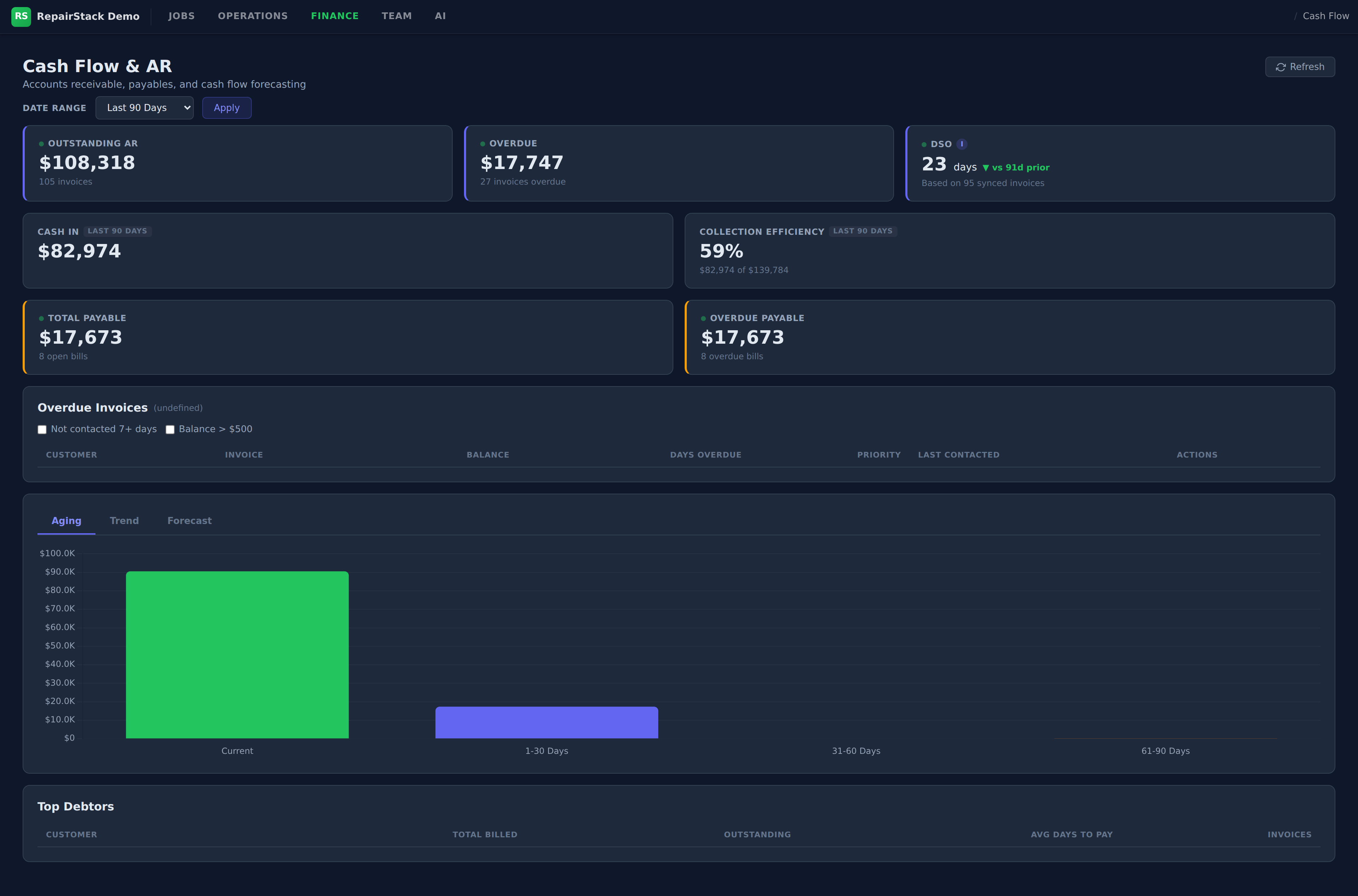
Task: Sort by Days Overdue column header
Action: (x=705, y=455)
